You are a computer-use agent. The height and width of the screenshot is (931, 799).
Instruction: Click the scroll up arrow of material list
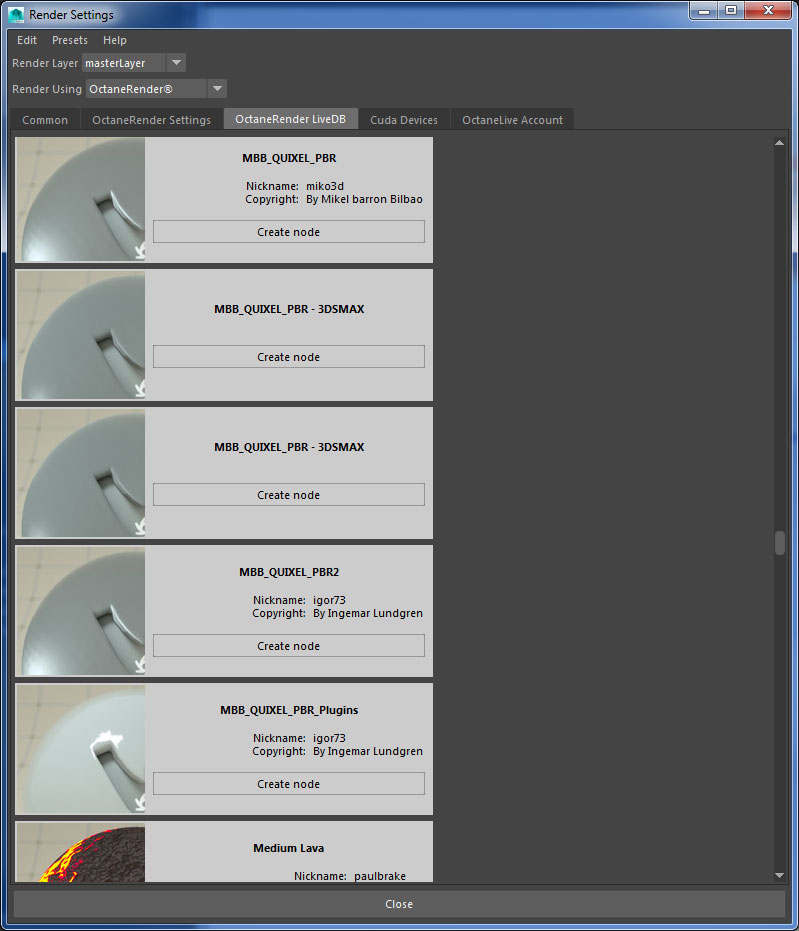coord(779,142)
